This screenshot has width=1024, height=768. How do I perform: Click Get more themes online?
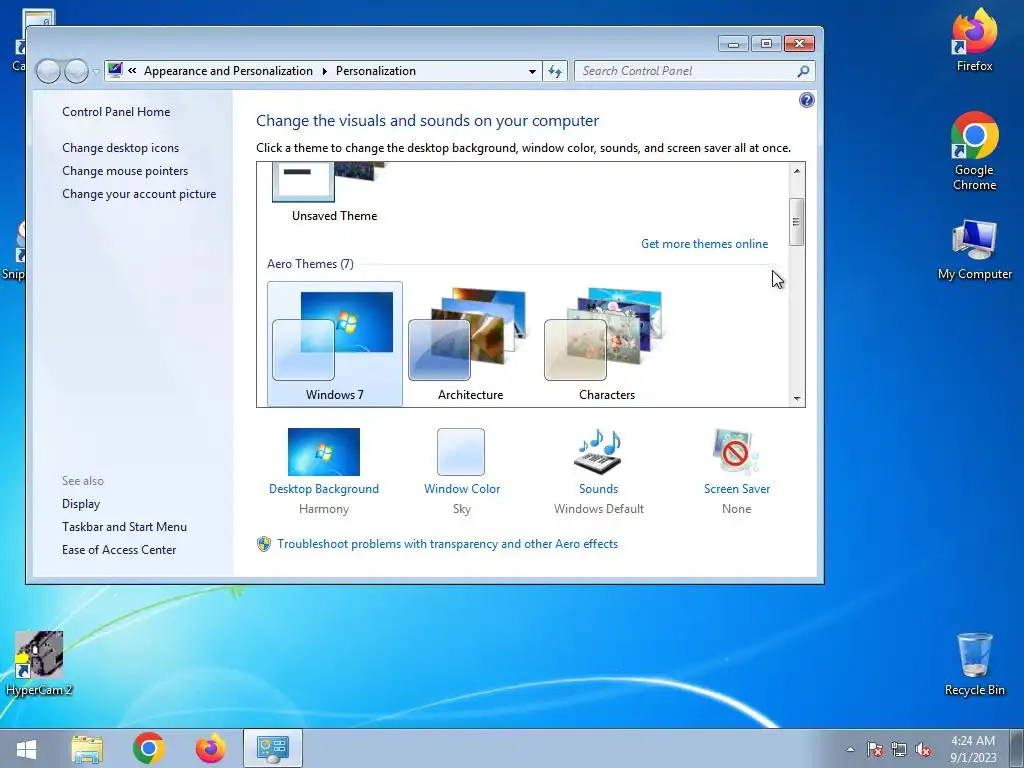[x=704, y=244]
